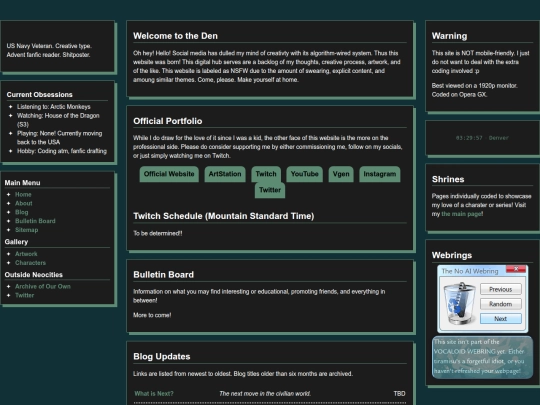Open the Characters gallery link

point(30,263)
